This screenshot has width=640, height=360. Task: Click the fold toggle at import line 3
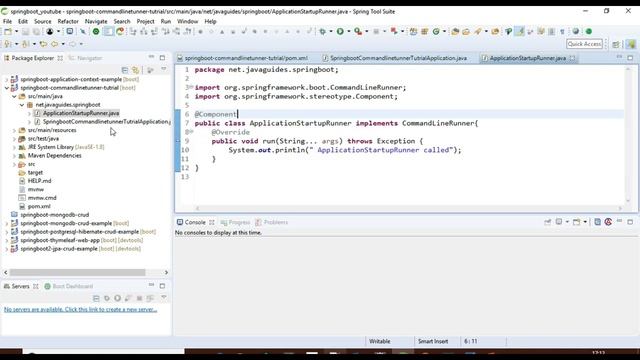[191, 87]
